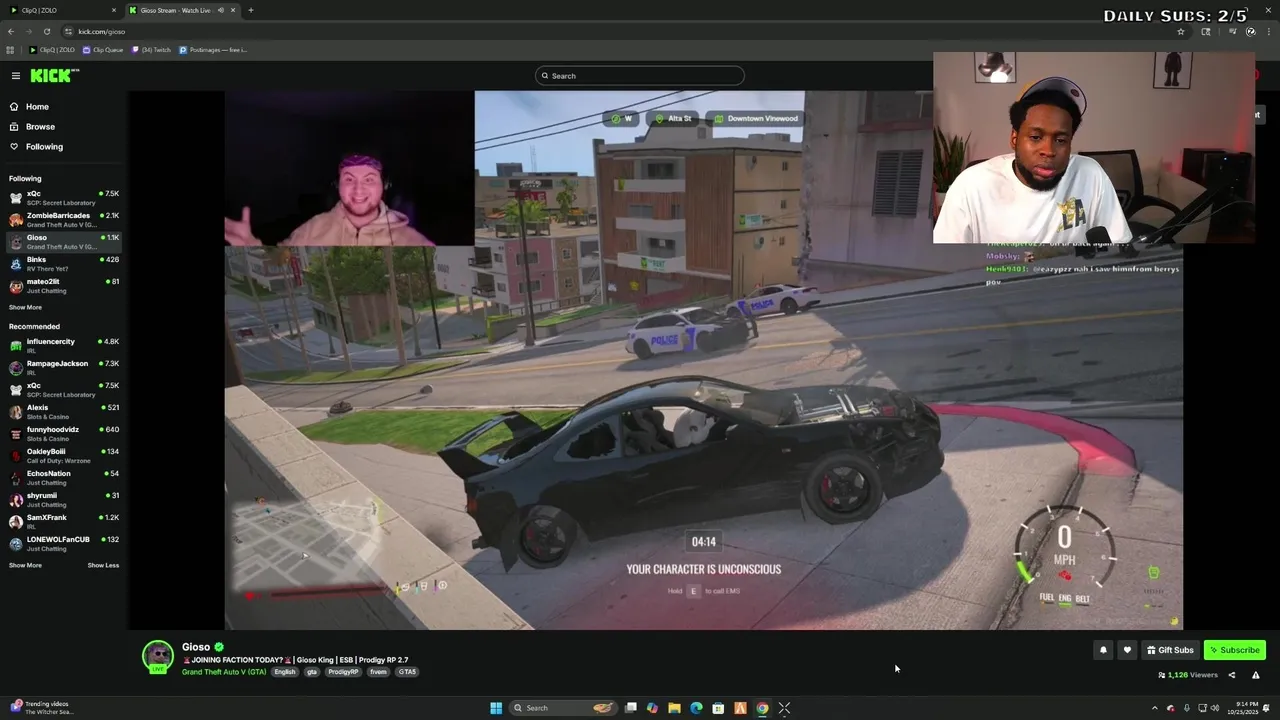Click Gioso streamer avatar
This screenshot has width=1280, height=720.
pyautogui.click(x=158, y=656)
